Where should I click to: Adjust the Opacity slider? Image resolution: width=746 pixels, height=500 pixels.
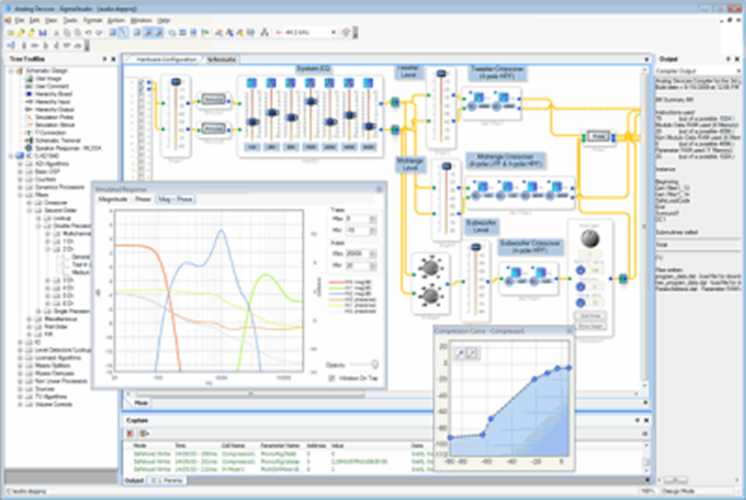[373, 364]
